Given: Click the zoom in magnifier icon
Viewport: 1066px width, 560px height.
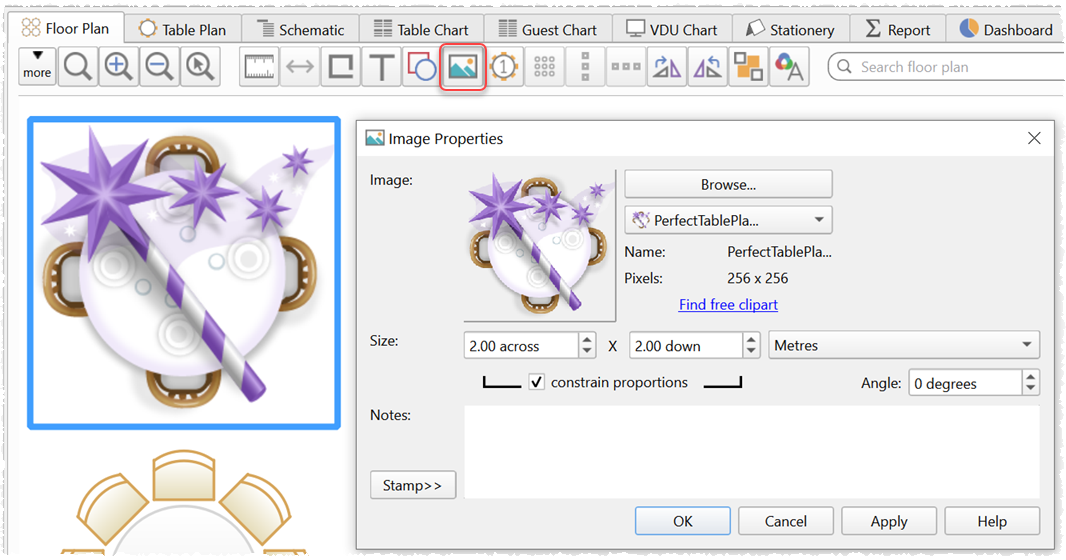Looking at the screenshot, I should tap(119, 67).
